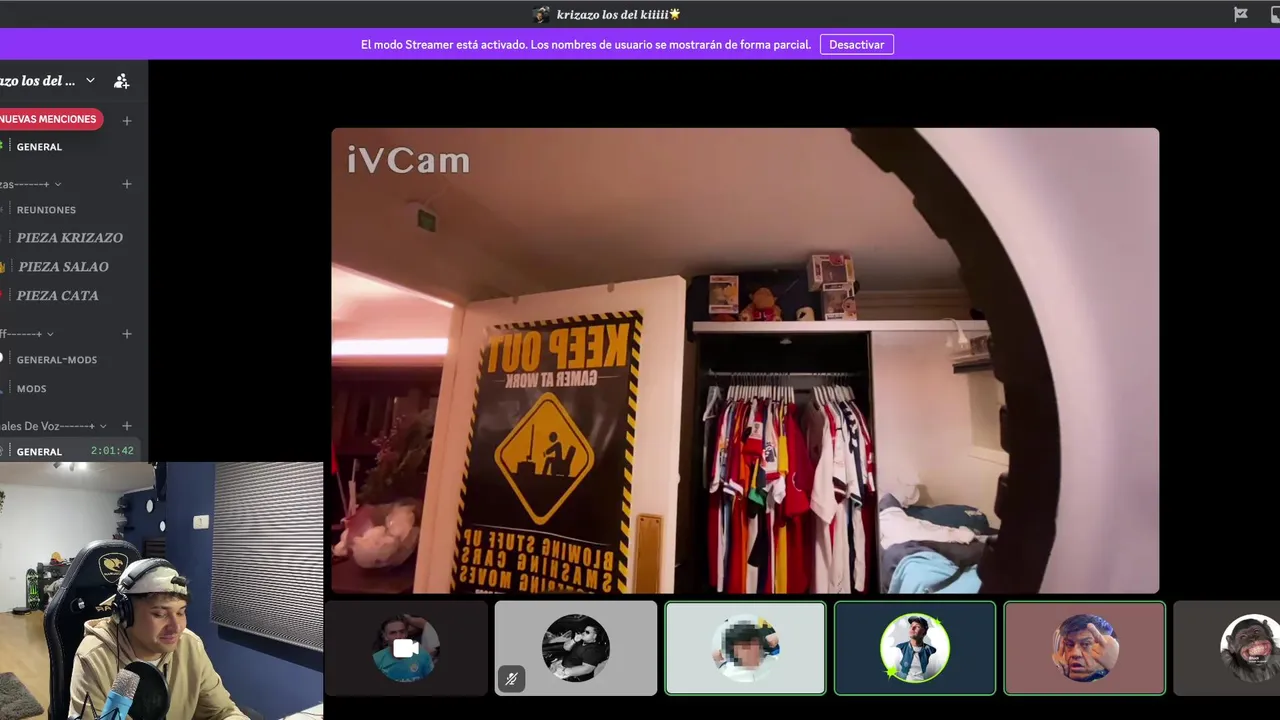Add channel with plus above REUNIONES
Screen dimensions: 1280x720
click(x=127, y=184)
